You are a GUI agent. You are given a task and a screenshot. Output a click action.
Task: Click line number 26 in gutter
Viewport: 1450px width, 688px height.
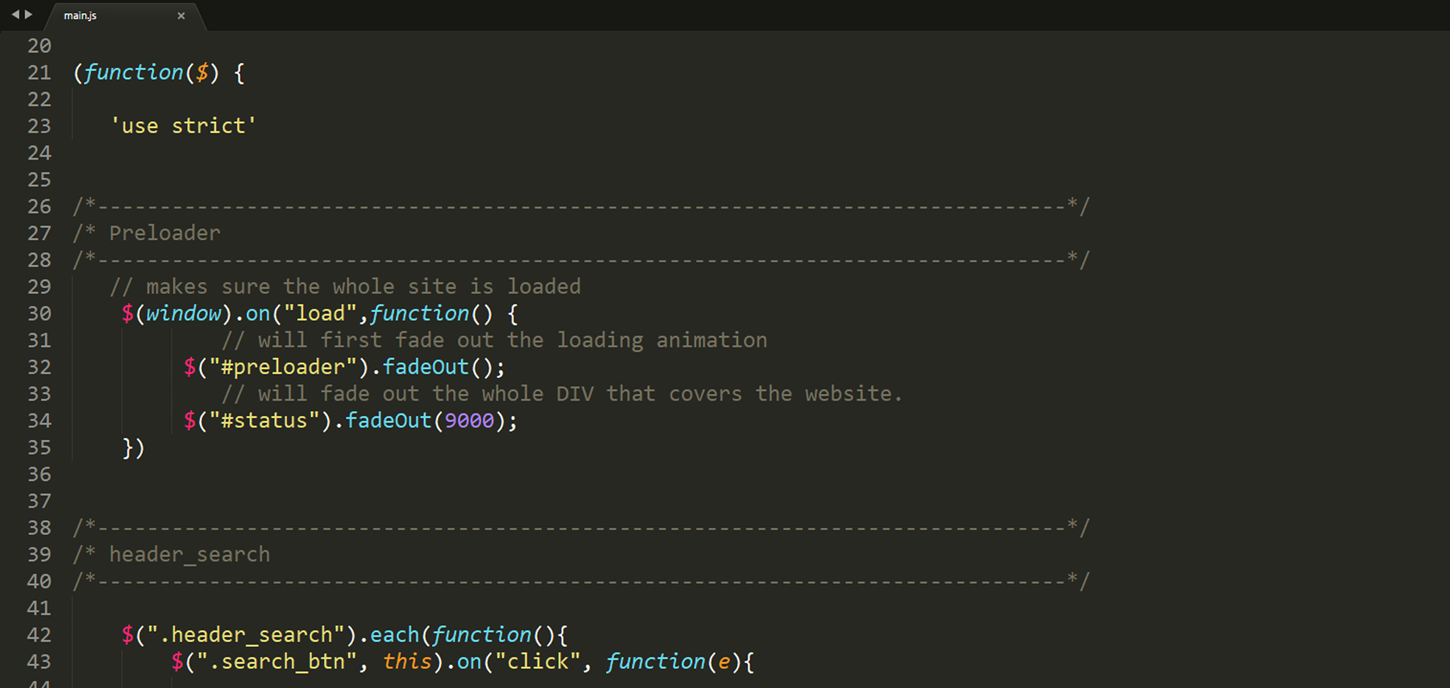(x=39, y=207)
